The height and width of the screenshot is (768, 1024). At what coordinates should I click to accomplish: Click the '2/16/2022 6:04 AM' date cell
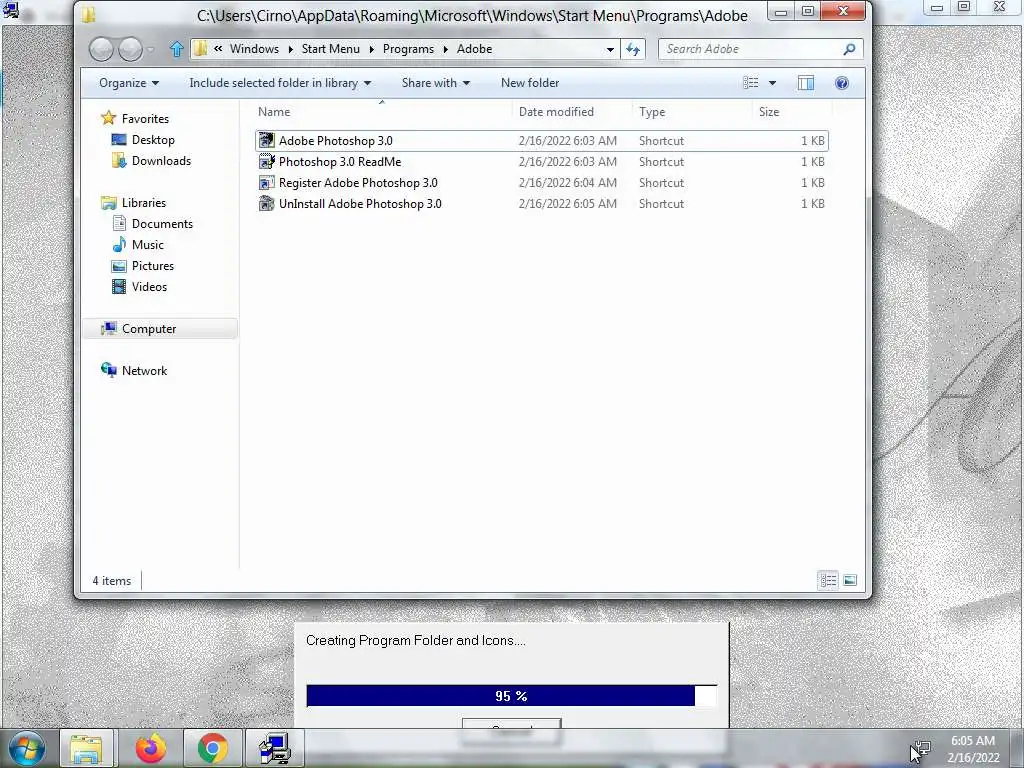pyautogui.click(x=568, y=183)
